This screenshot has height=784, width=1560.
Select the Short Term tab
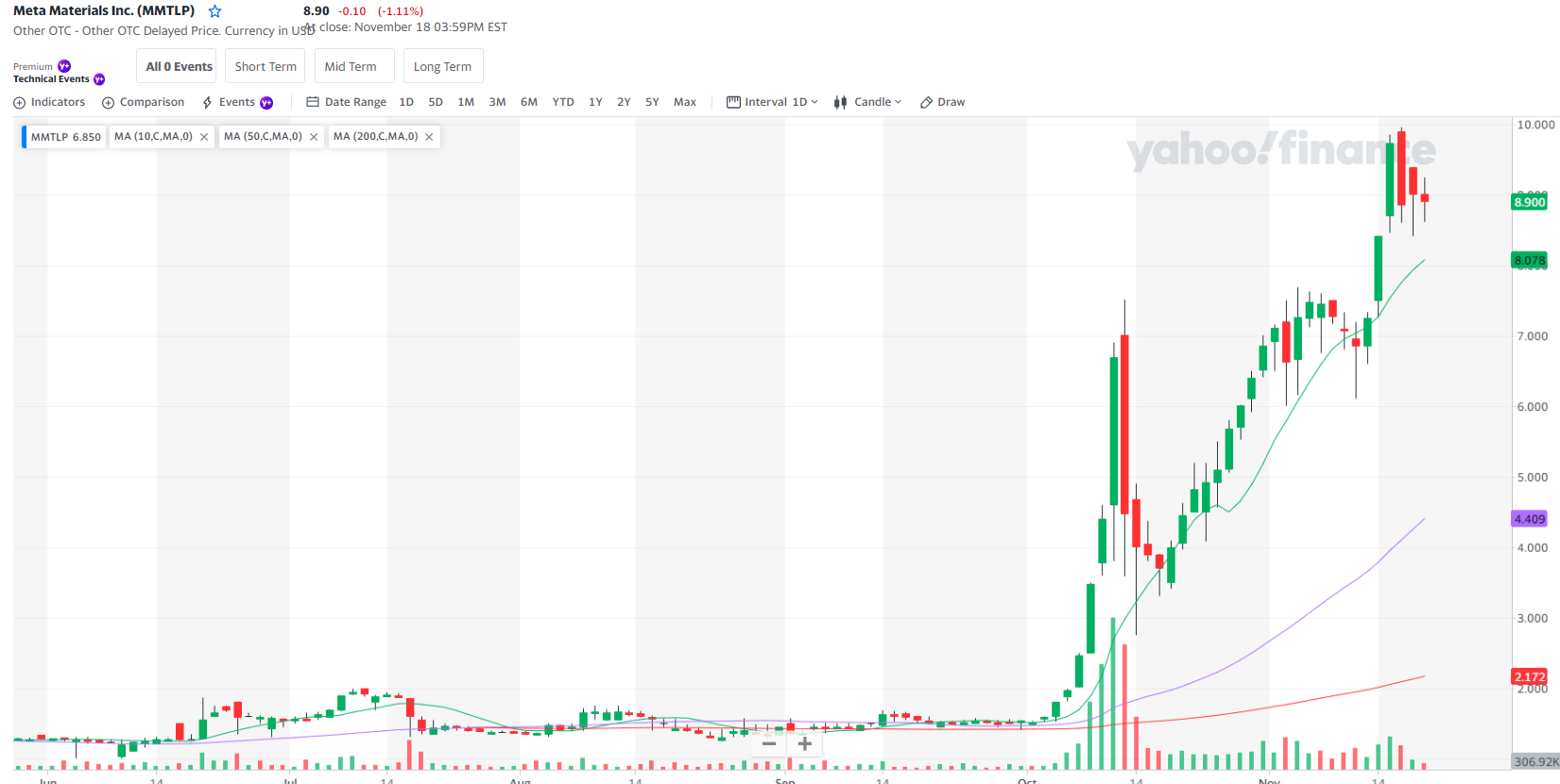[266, 66]
